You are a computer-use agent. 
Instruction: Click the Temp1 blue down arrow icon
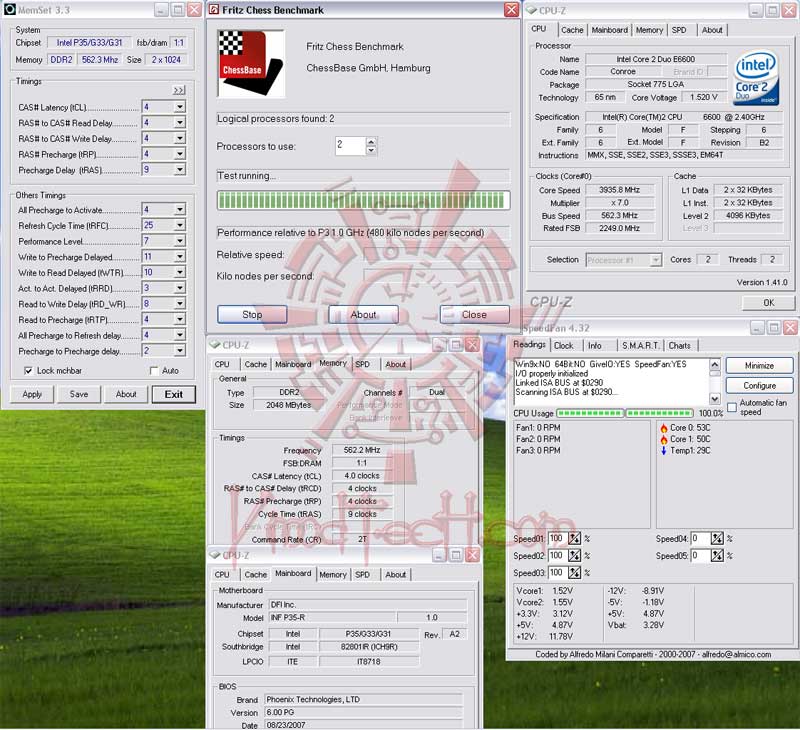[x=664, y=450]
